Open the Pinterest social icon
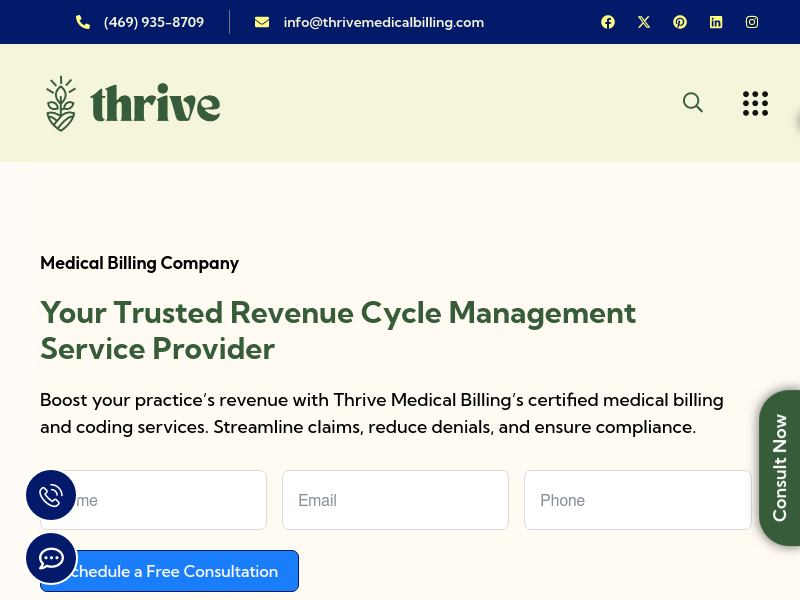This screenshot has width=800, height=600. point(680,22)
